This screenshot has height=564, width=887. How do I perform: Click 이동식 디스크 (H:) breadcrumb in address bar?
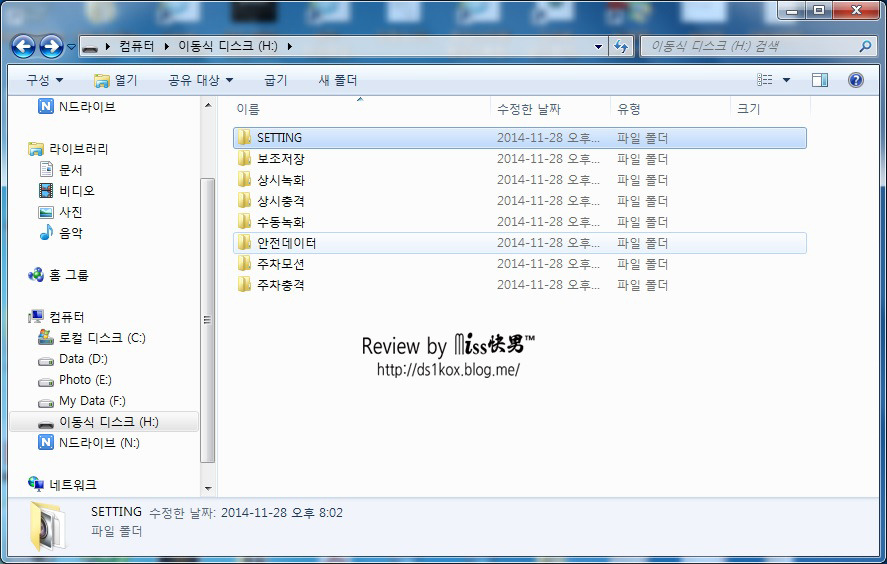tap(227, 46)
